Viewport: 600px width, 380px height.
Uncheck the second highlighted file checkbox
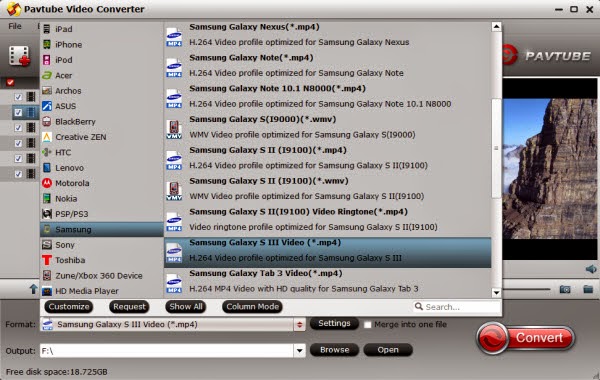tap(18, 112)
